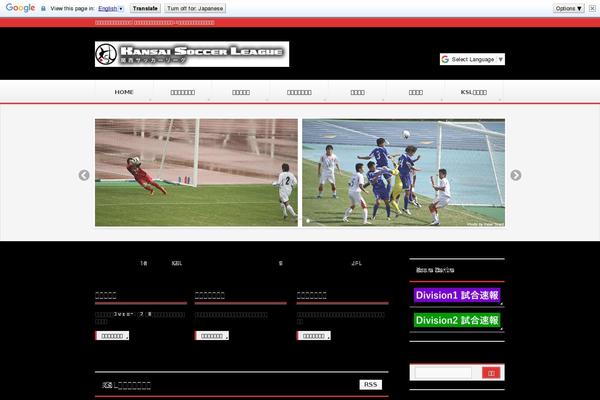Open the HOME menu item

coord(124,92)
